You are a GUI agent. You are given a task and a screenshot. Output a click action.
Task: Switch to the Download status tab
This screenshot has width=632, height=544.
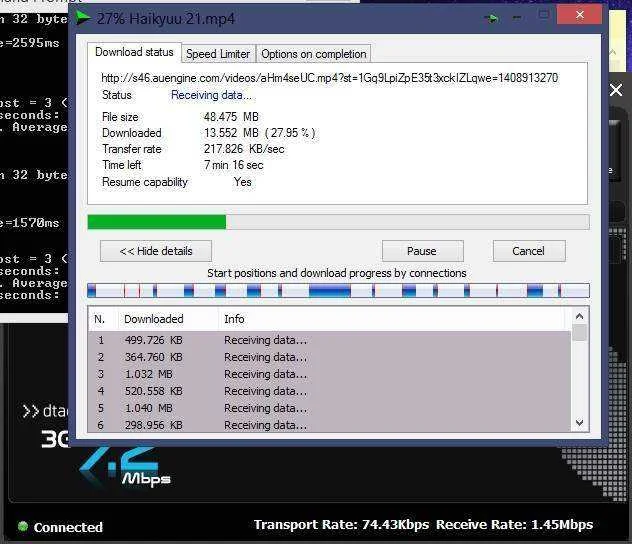[134, 52]
